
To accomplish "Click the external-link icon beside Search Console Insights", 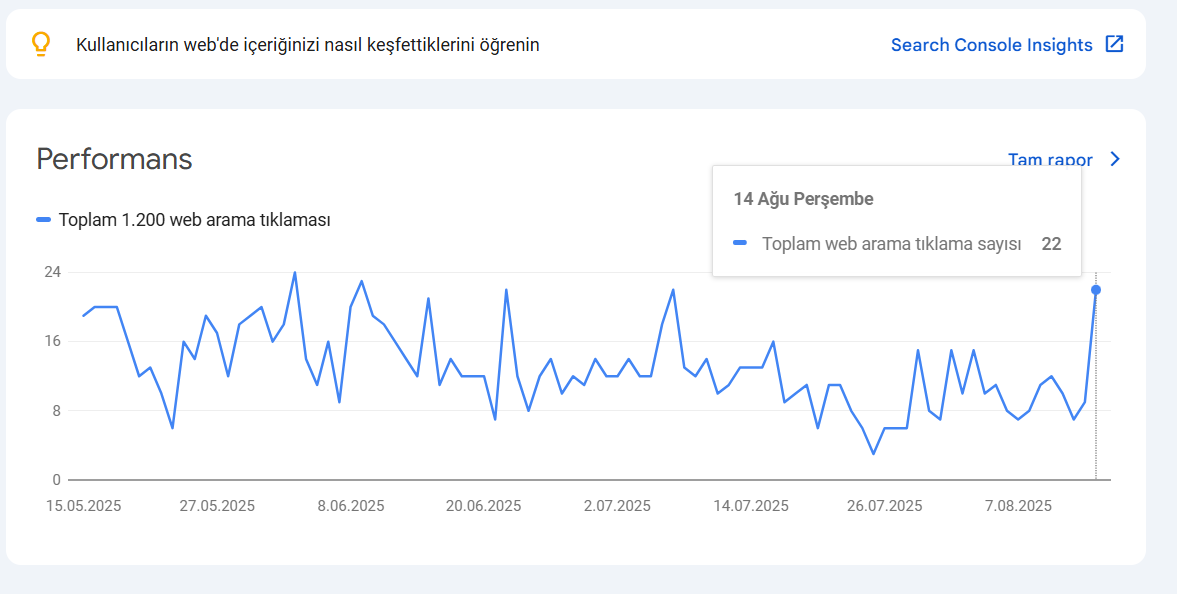I will [1115, 44].
